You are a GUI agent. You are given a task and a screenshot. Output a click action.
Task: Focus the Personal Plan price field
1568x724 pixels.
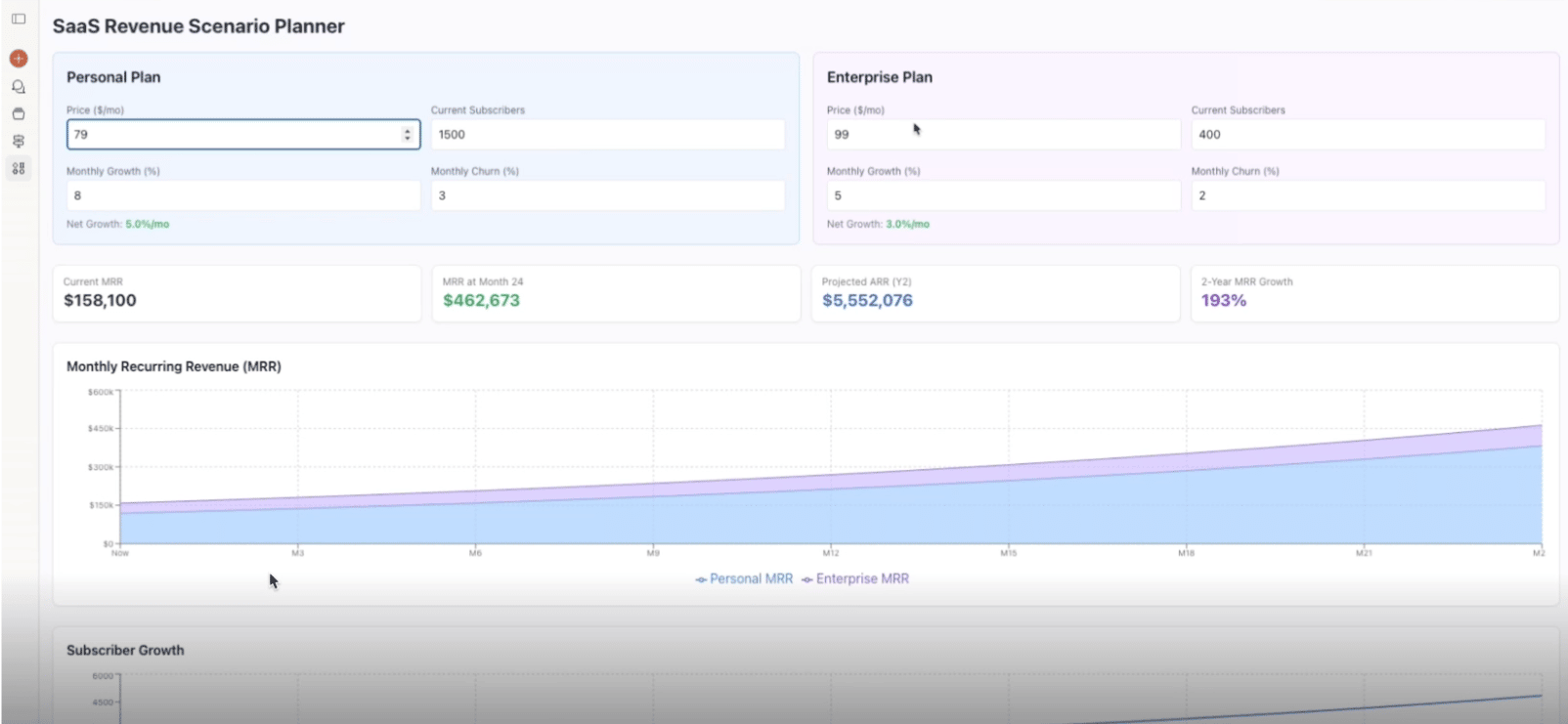point(235,135)
